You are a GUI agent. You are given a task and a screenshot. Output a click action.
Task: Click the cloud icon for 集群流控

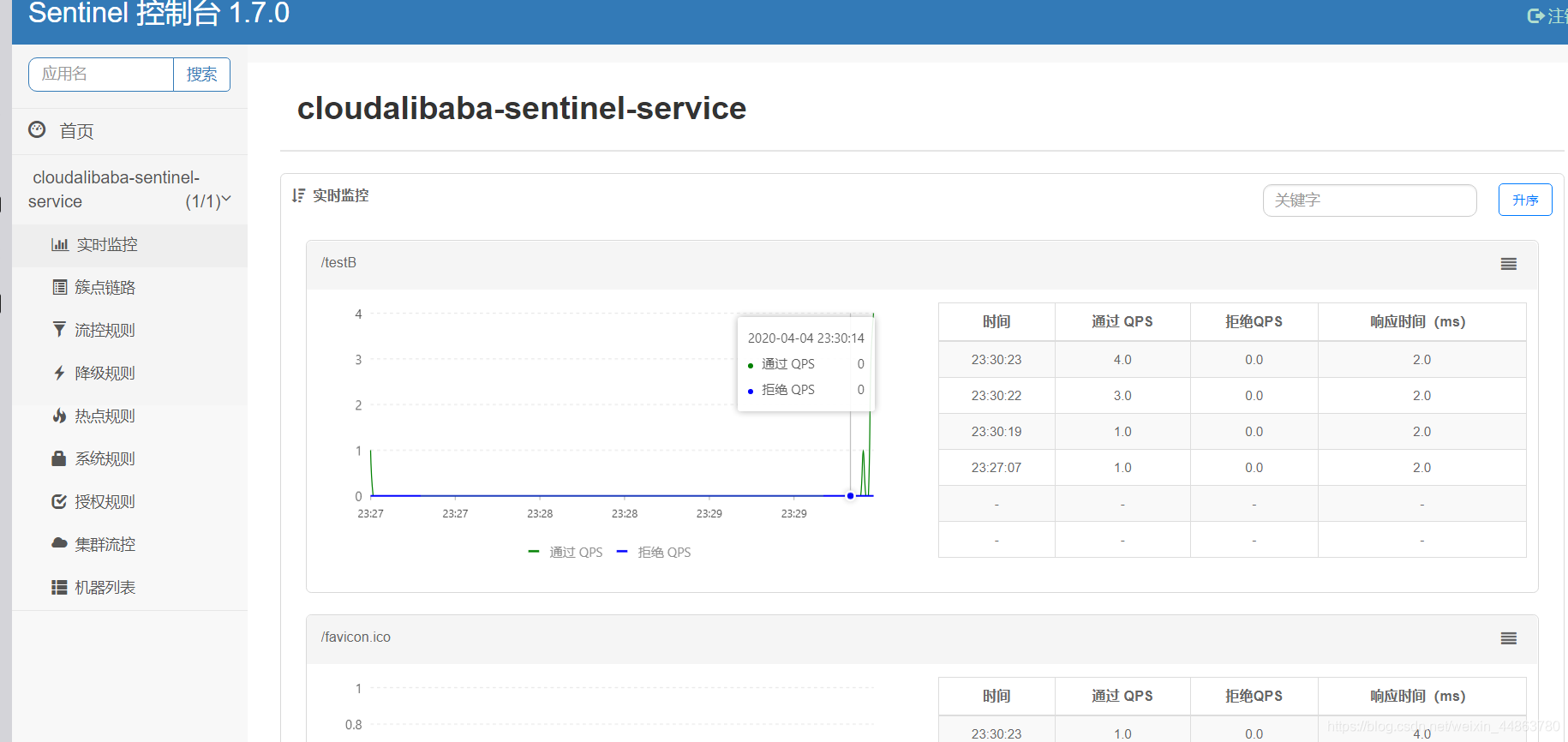(59, 543)
